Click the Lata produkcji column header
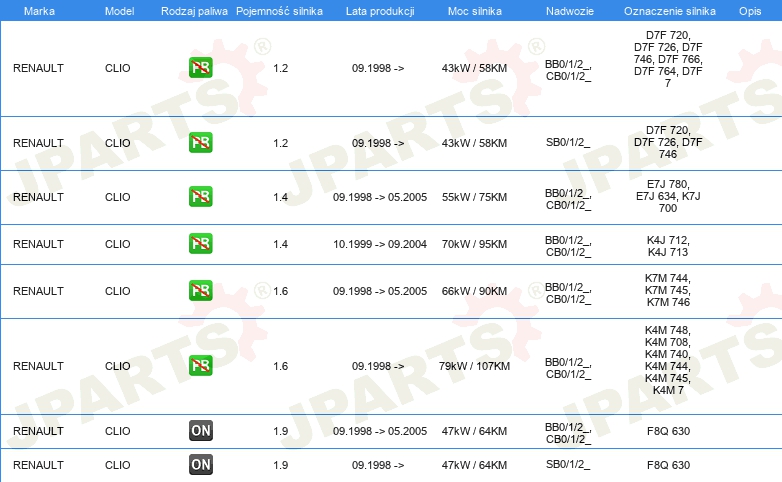 [380, 11]
